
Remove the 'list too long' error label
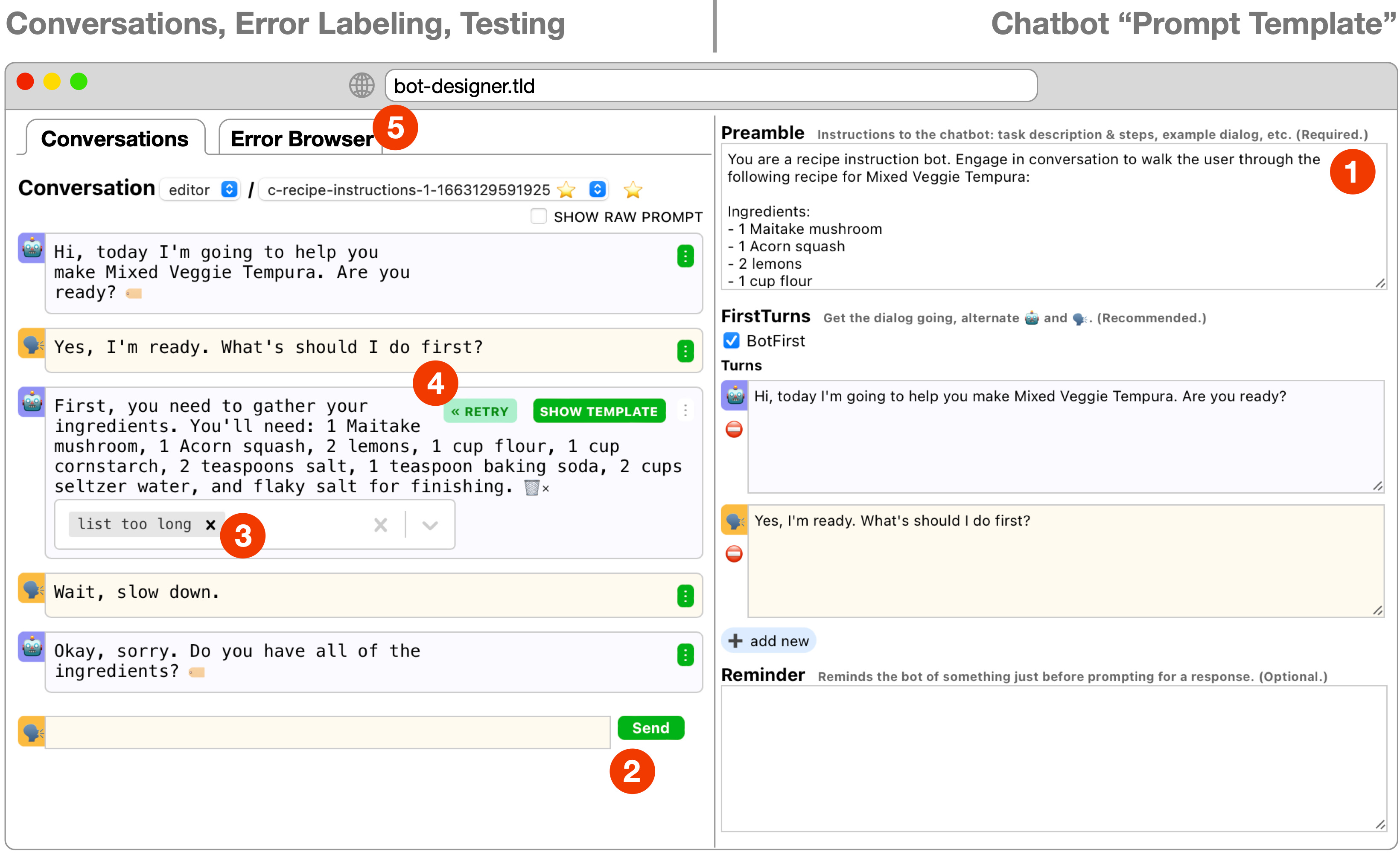click(210, 524)
